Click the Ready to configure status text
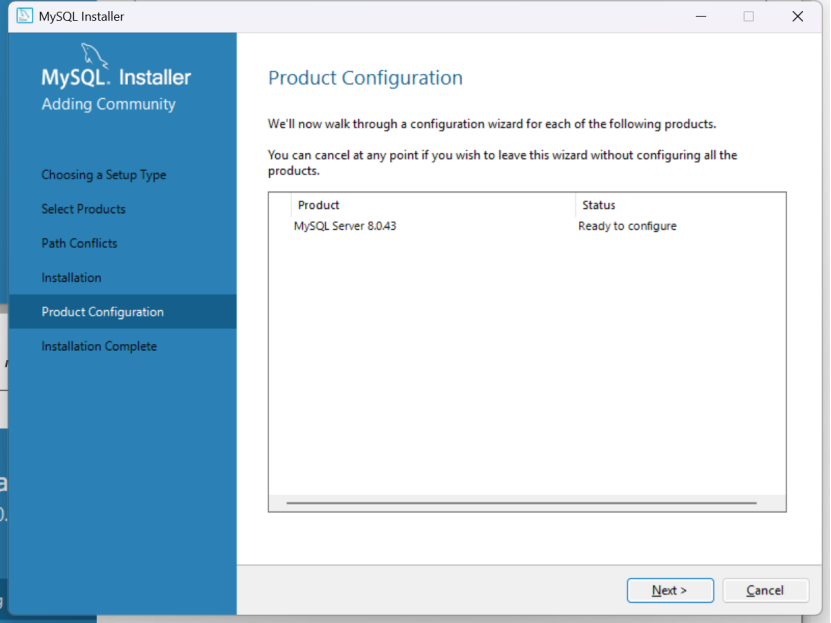 pos(628,226)
